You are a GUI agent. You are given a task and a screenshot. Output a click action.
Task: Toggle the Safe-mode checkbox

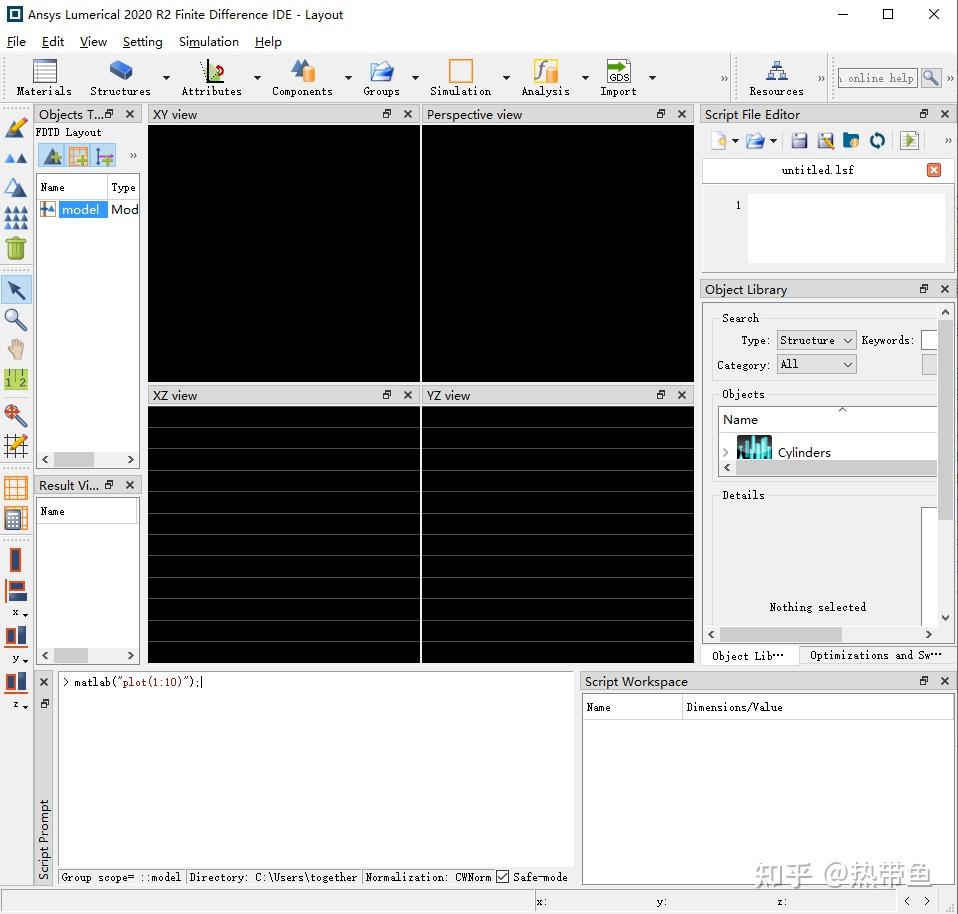pyautogui.click(x=502, y=877)
